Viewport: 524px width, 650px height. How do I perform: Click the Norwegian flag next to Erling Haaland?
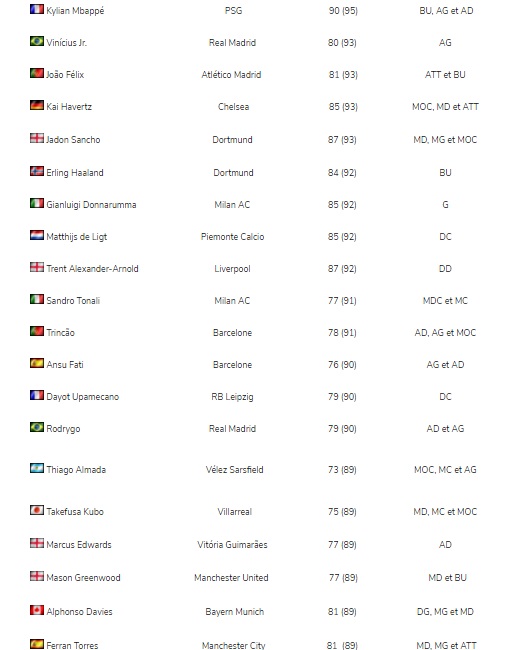pos(37,171)
